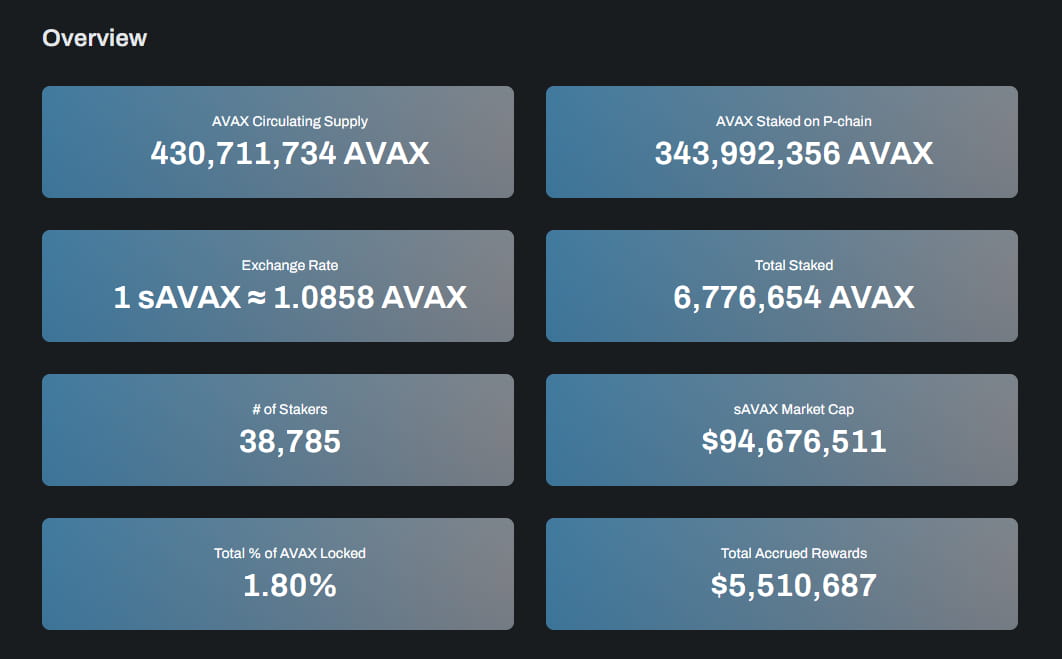Click the 6,776,654 AVAX total staked figure

tap(792, 298)
